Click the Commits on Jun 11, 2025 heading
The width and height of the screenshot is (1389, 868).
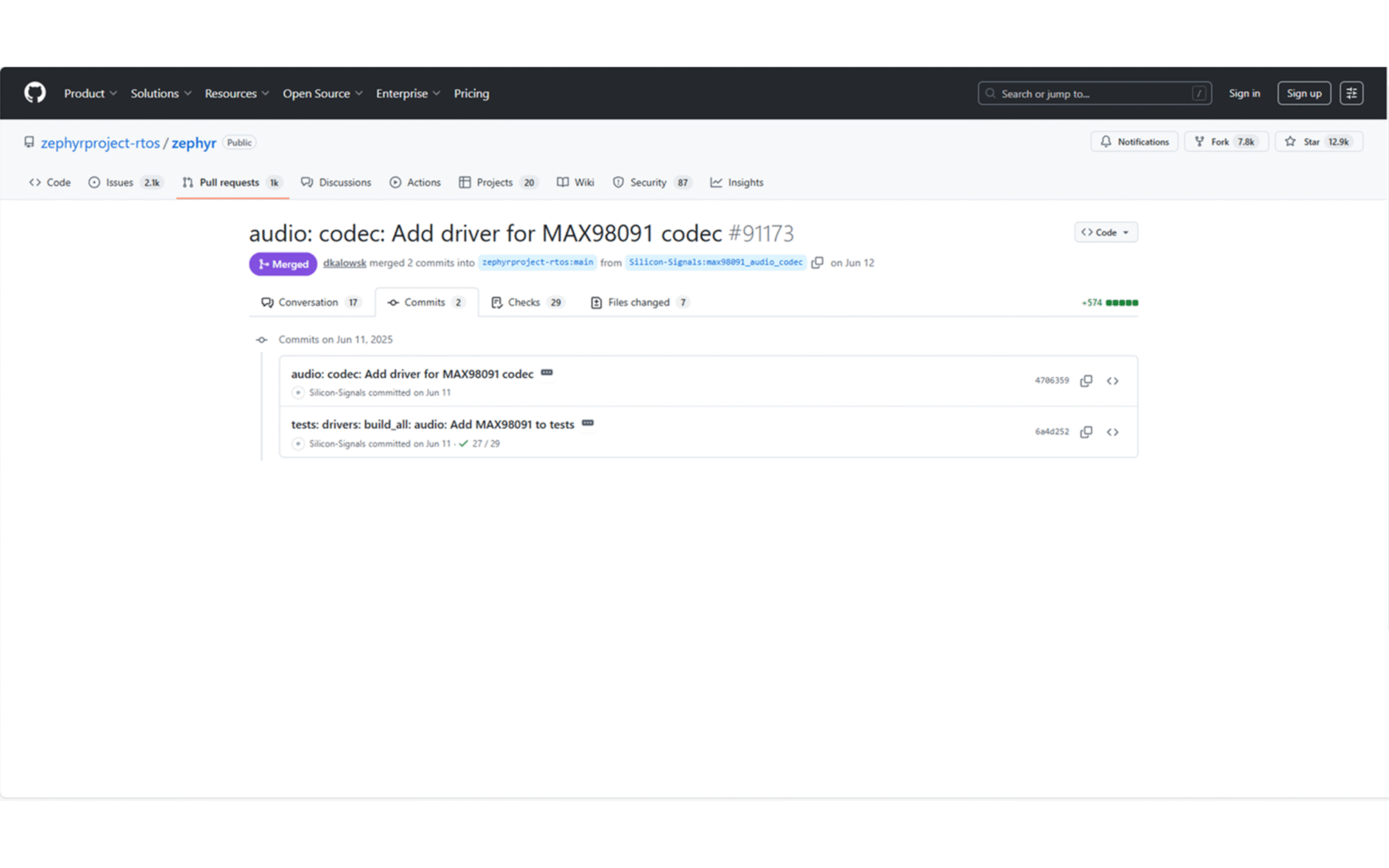pos(336,339)
